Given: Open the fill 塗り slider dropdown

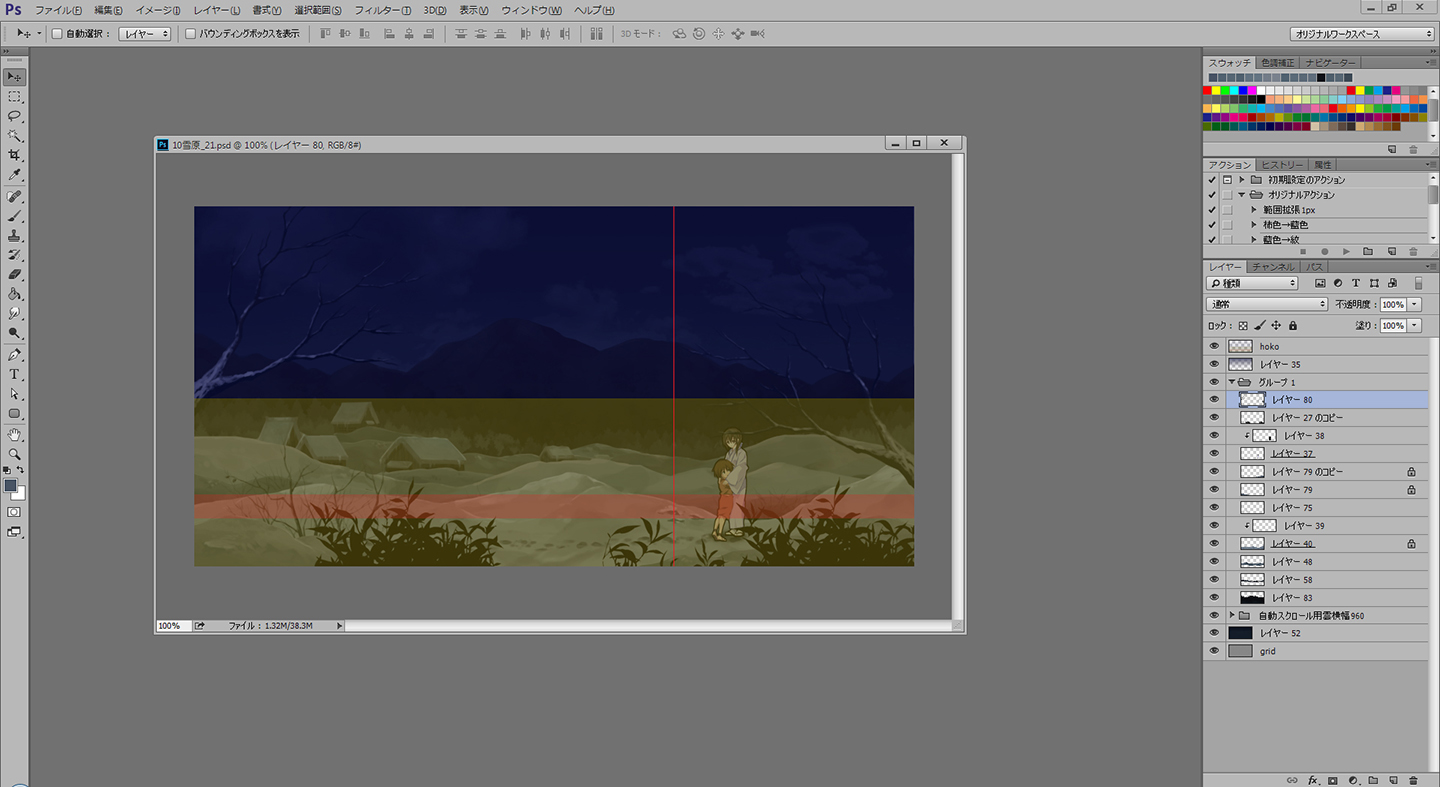Looking at the screenshot, I should (1415, 326).
